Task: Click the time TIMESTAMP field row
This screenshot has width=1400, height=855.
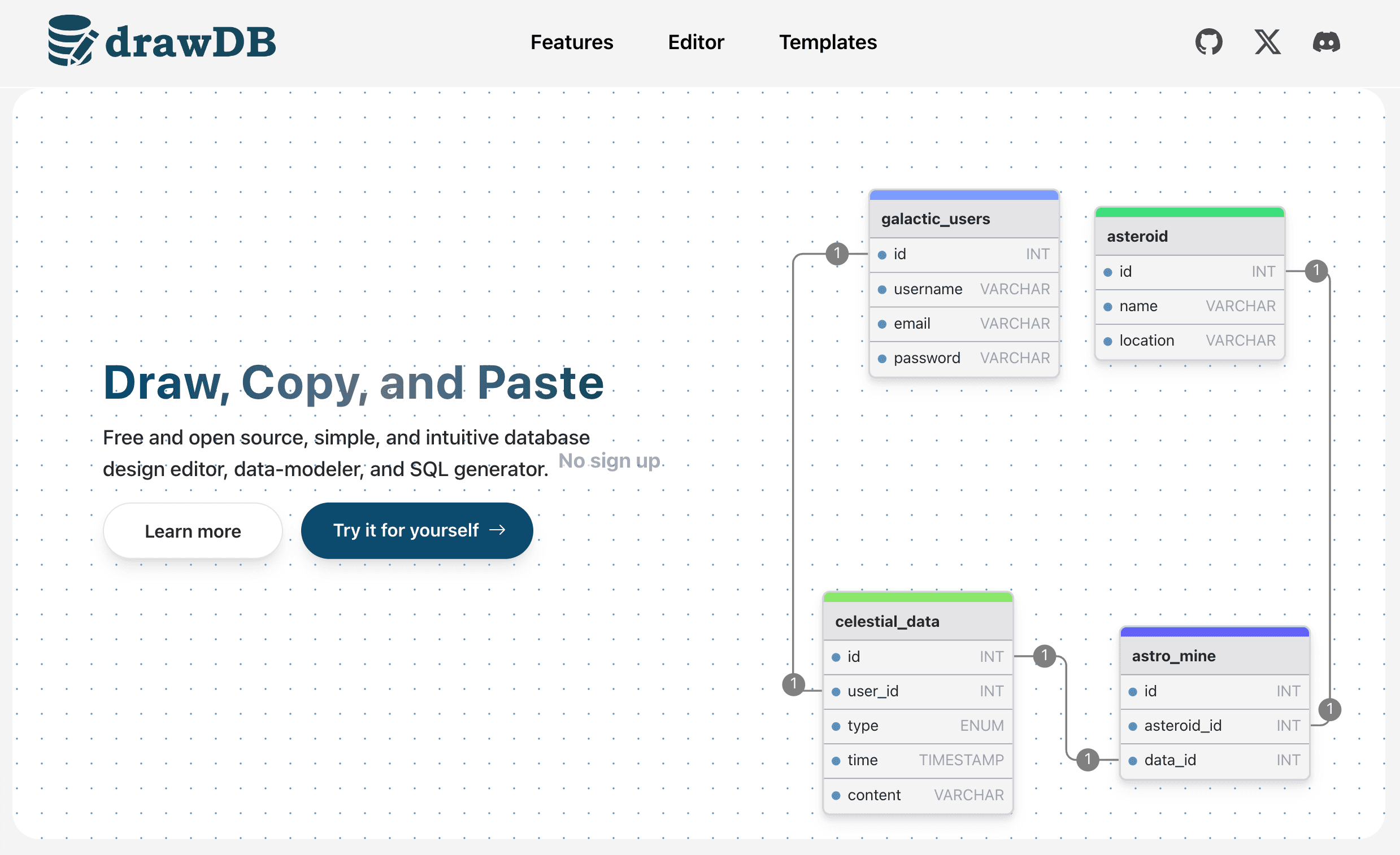Action: 918,760
